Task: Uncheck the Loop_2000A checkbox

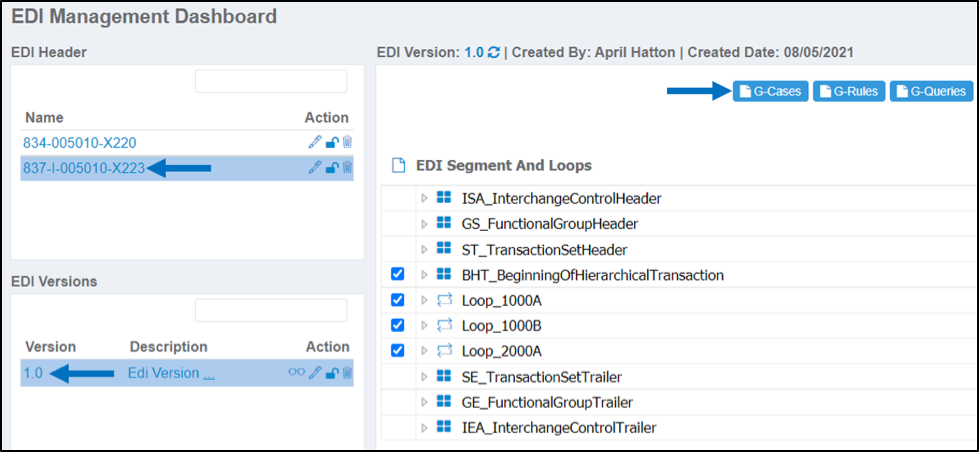Action: tap(397, 351)
